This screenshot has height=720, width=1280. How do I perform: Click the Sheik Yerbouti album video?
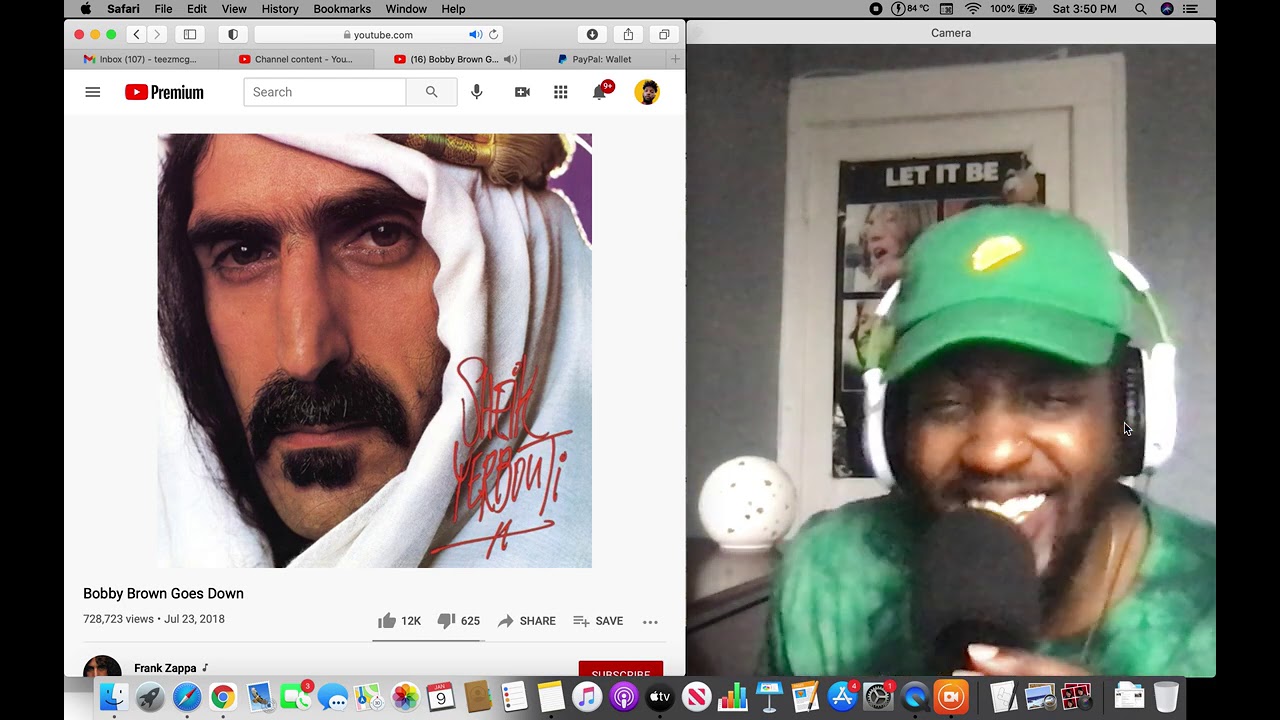pos(375,351)
